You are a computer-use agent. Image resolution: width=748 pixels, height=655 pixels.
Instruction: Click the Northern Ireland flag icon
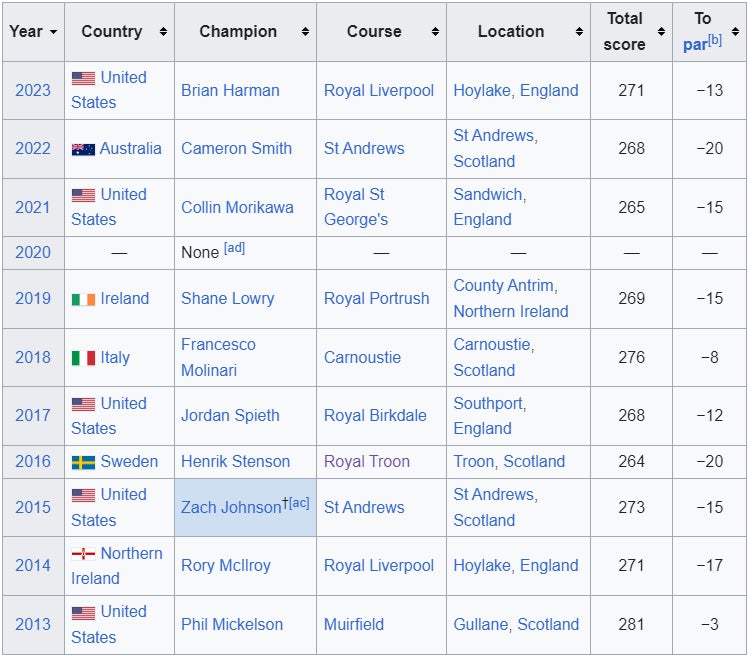83,554
